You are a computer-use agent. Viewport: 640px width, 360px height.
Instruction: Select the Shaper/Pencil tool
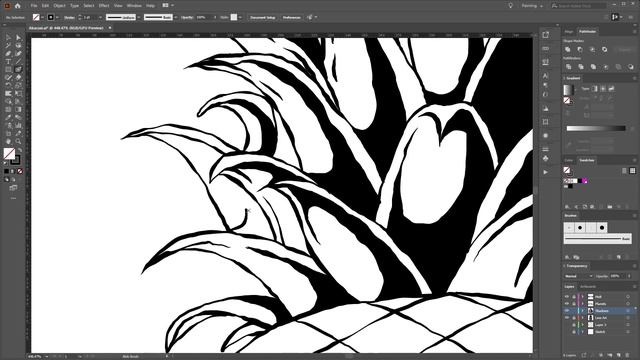pos(8,77)
